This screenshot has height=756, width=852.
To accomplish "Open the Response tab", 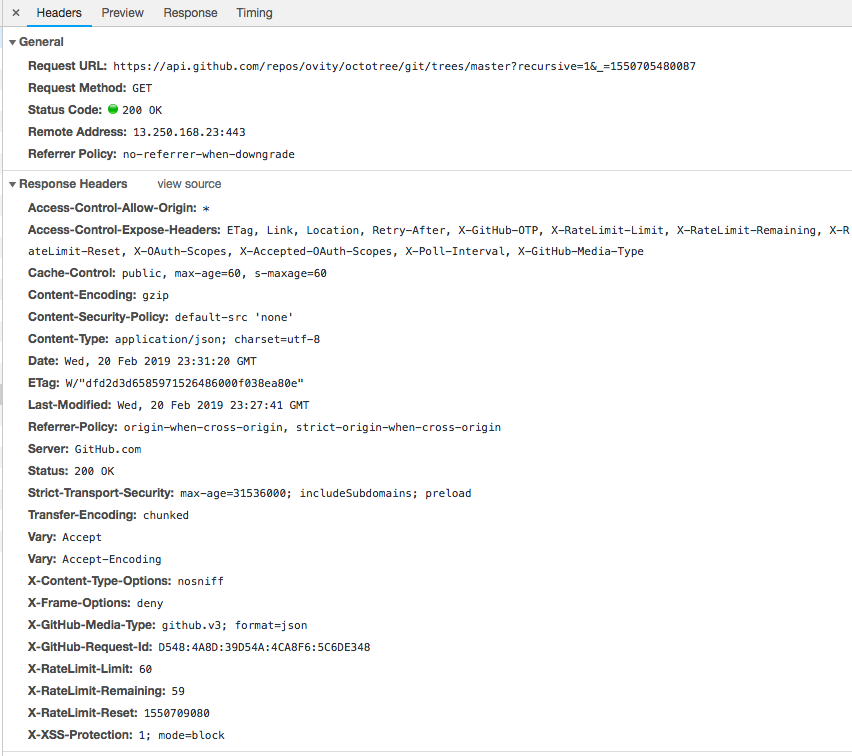I will (190, 13).
